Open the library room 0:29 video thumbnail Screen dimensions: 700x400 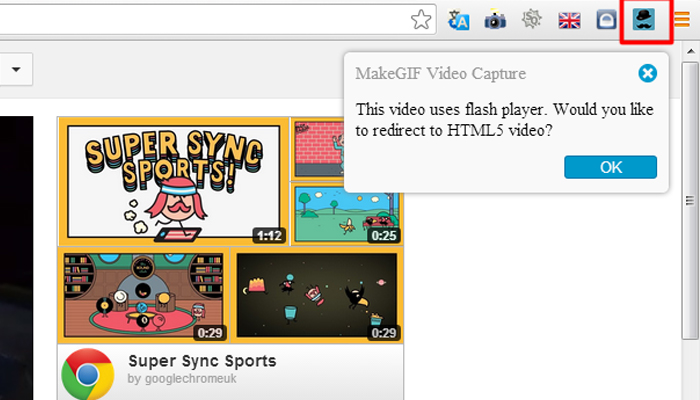point(143,295)
